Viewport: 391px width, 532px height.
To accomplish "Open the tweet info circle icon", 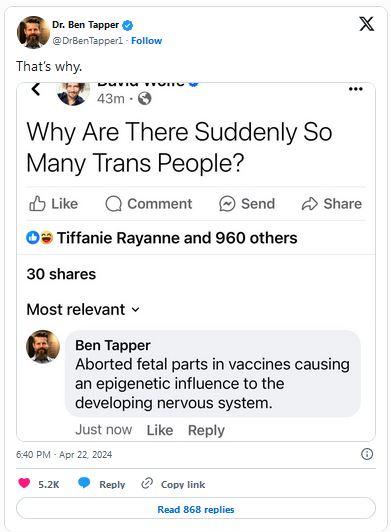I will click(367, 454).
